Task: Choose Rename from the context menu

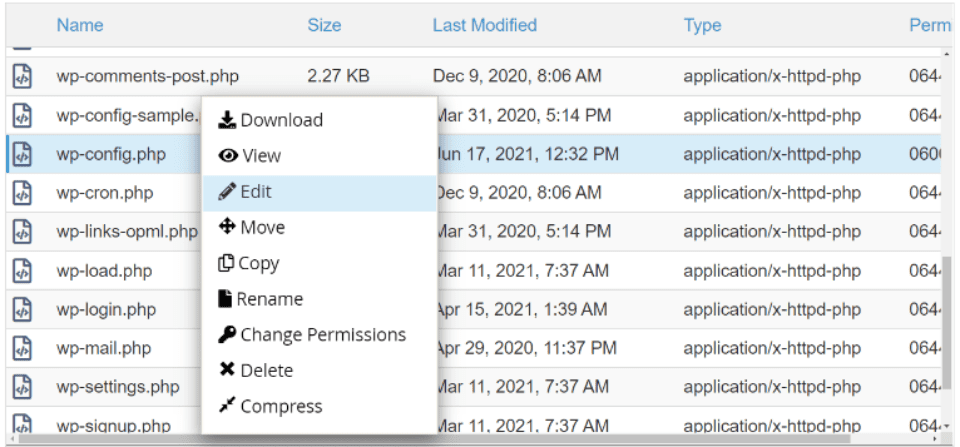Action: pyautogui.click(x=271, y=299)
